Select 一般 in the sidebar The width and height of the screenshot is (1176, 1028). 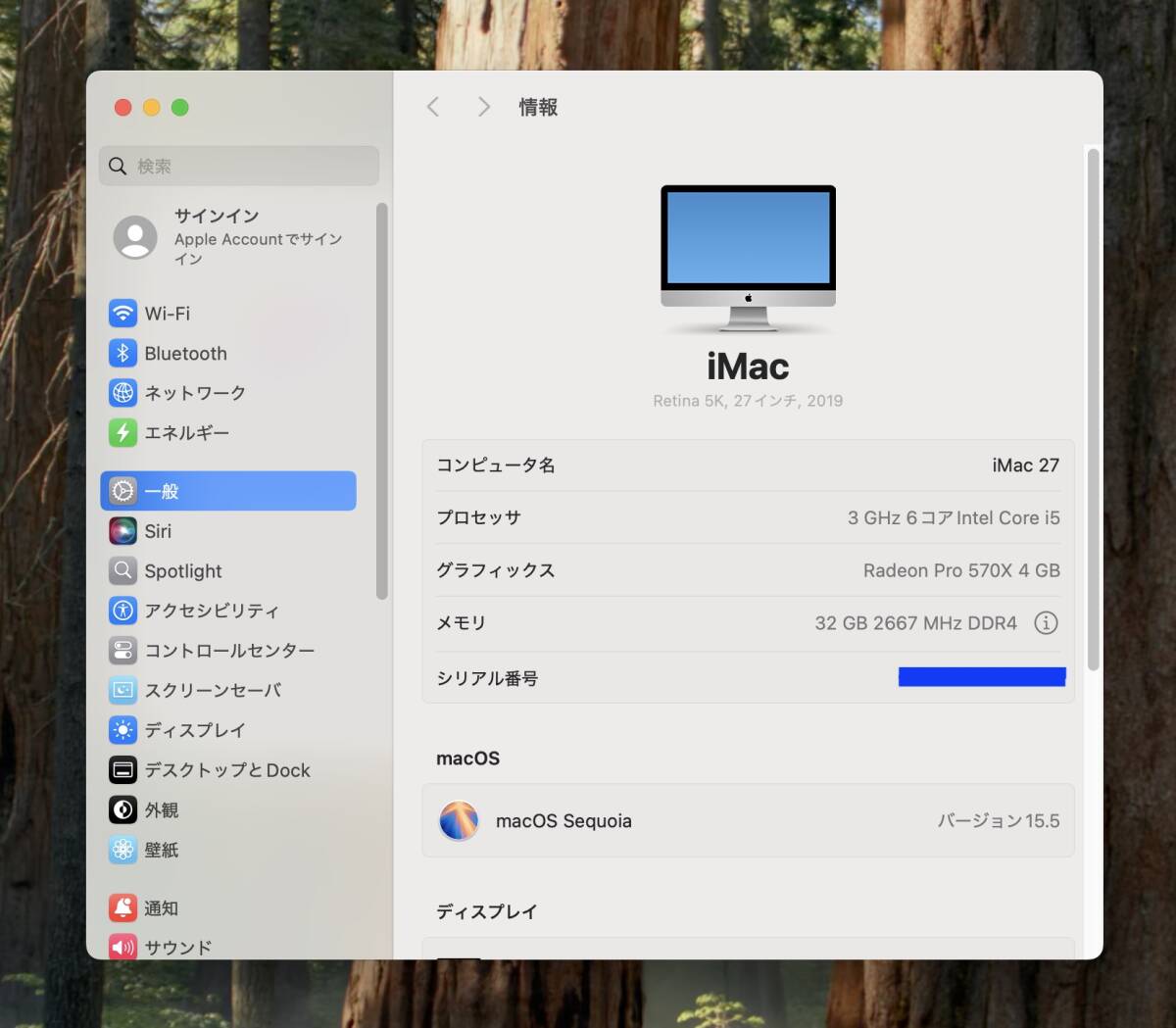coord(228,491)
